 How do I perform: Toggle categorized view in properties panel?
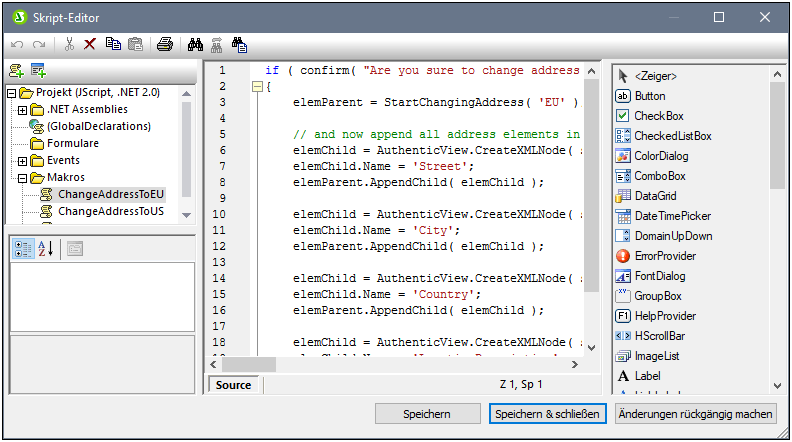[x=23, y=249]
